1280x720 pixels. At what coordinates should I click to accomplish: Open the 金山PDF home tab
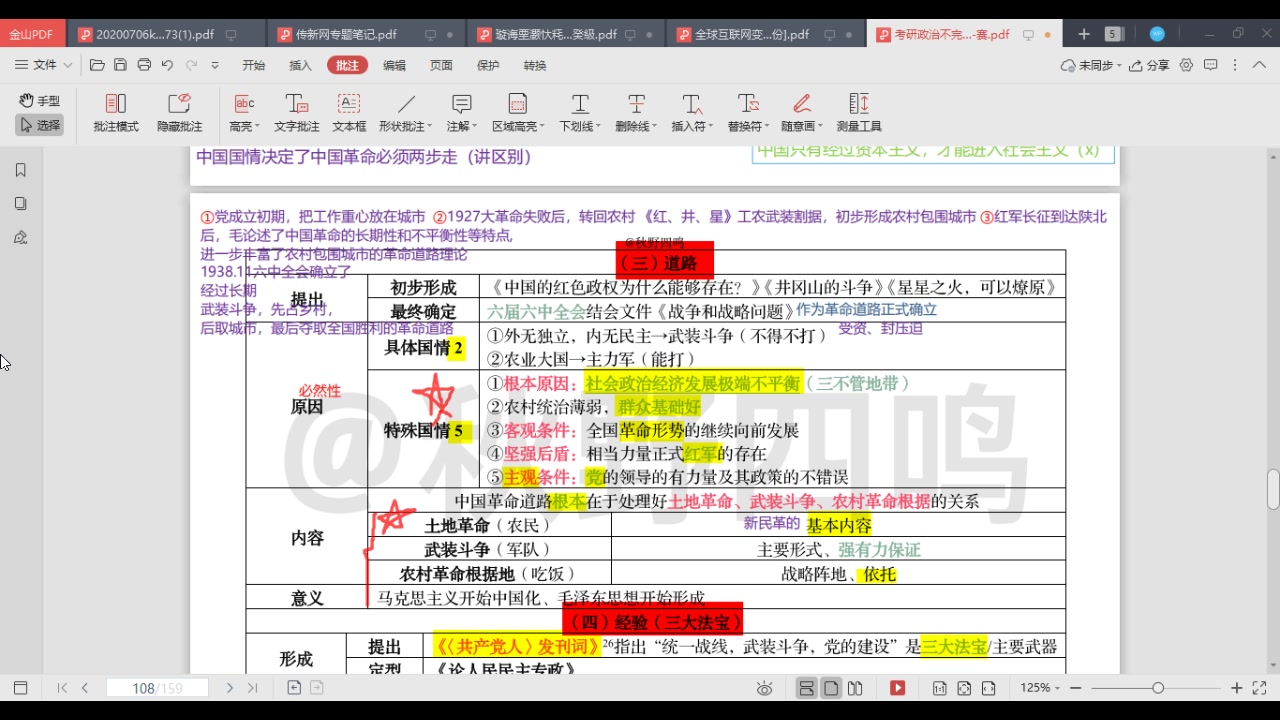32,34
